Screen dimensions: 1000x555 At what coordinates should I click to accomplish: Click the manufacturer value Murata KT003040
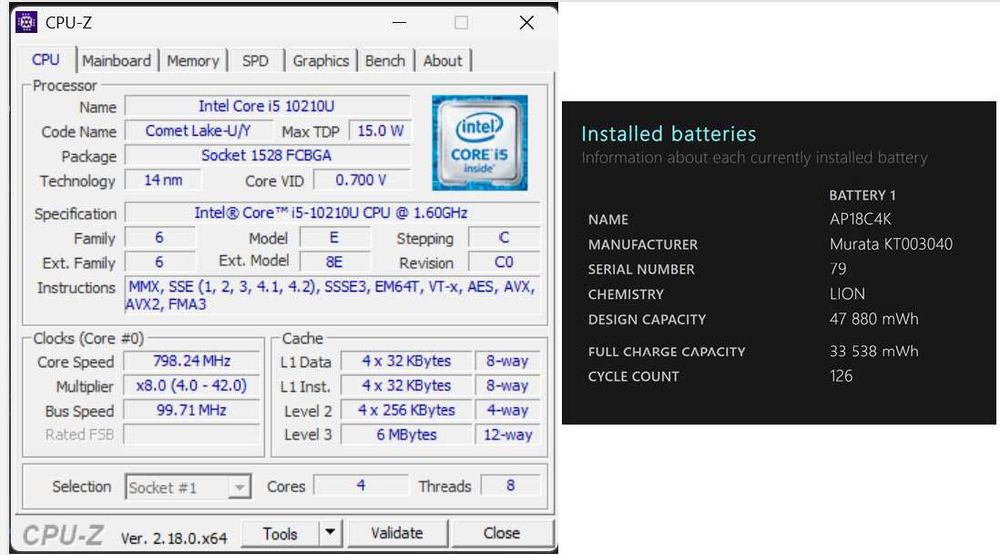pos(891,244)
